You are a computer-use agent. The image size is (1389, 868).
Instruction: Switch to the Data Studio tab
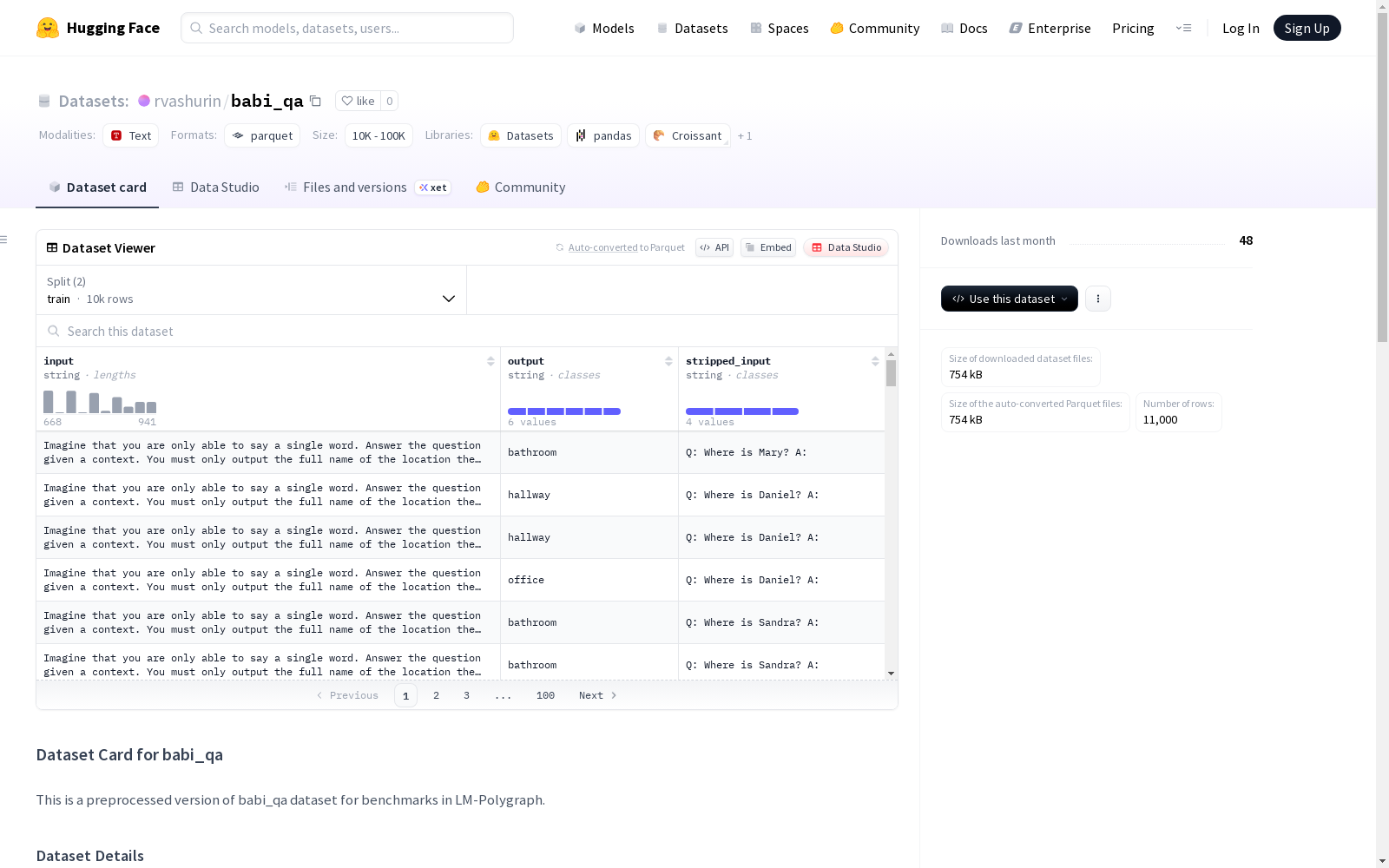[x=216, y=187]
